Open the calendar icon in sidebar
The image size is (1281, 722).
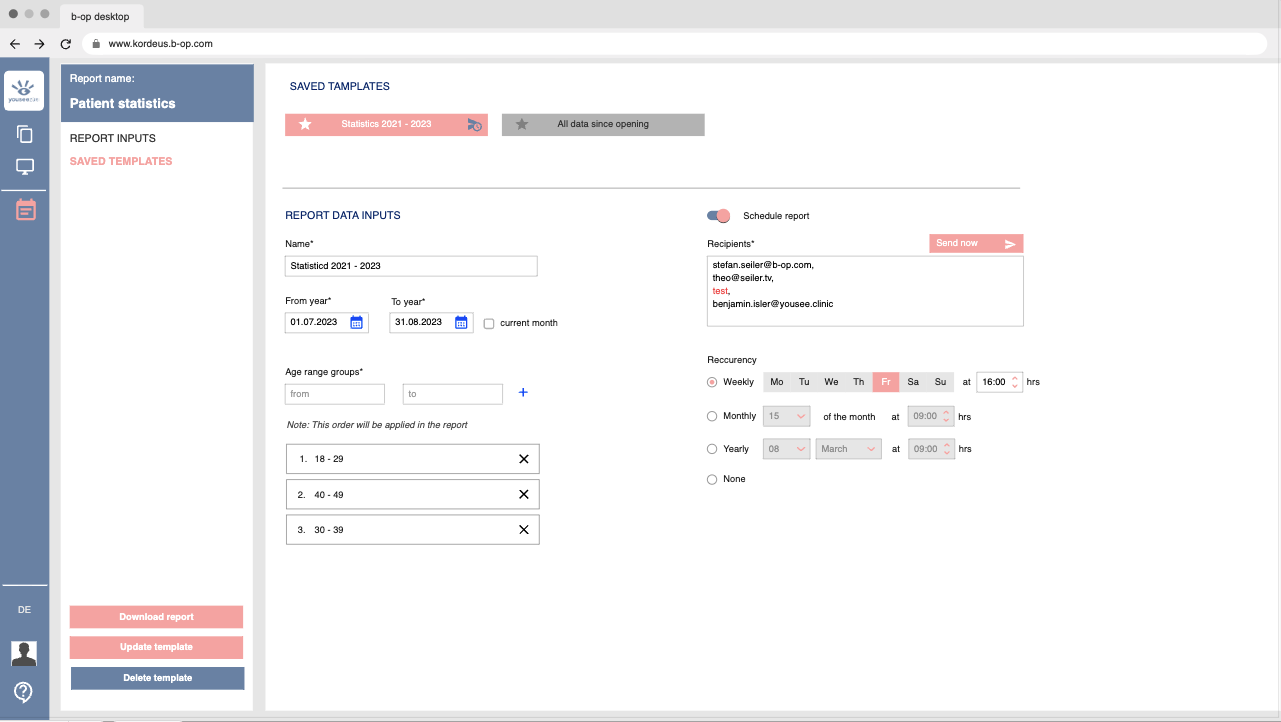pos(25,210)
